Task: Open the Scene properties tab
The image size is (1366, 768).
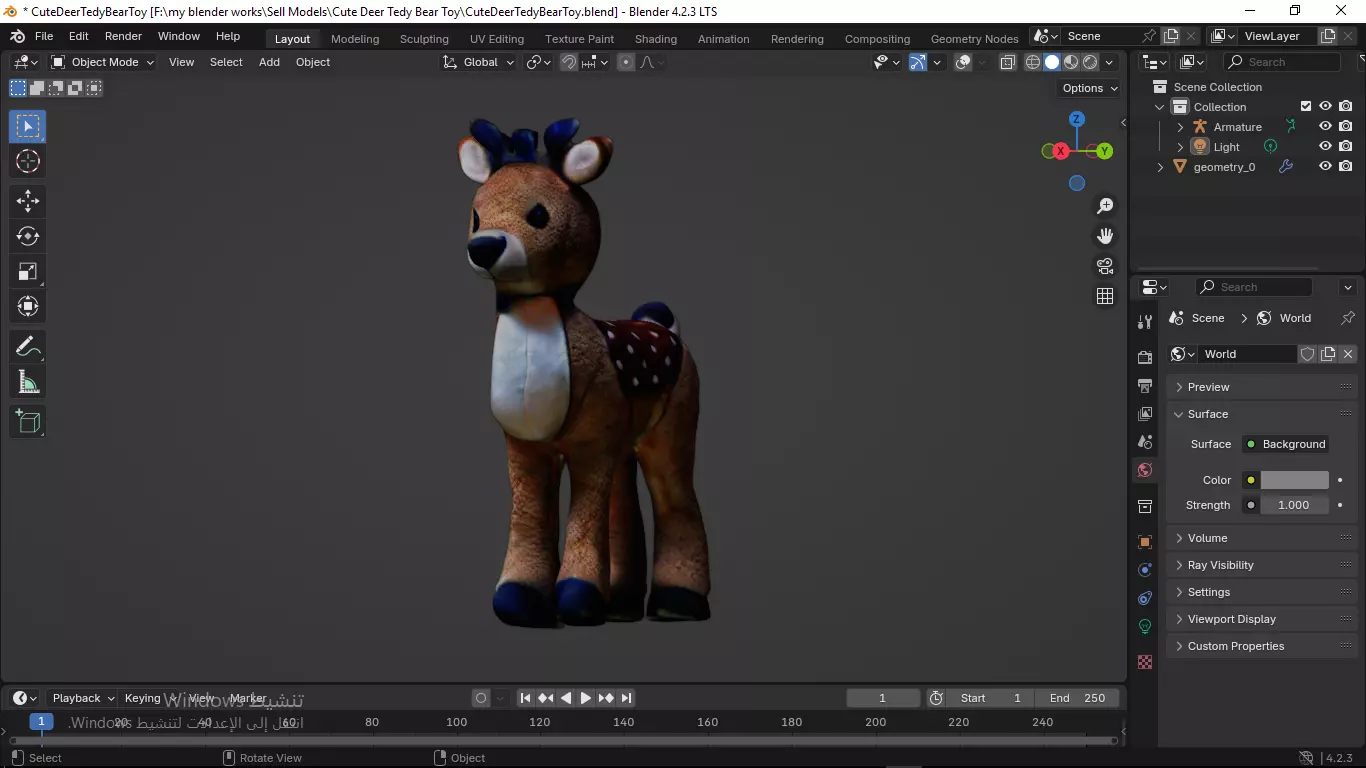Action: tap(1145, 441)
